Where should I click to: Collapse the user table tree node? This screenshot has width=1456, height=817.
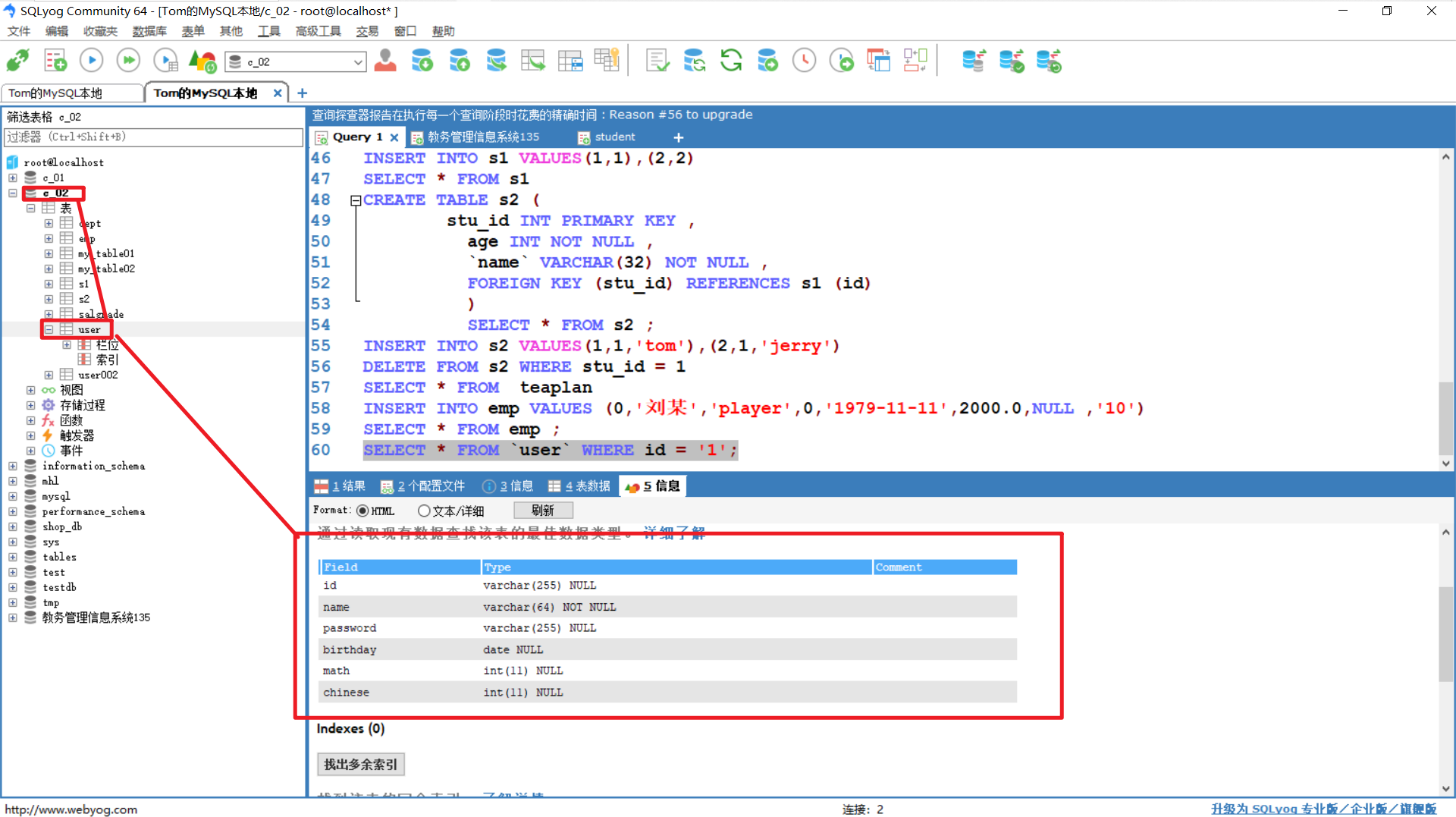coord(49,329)
